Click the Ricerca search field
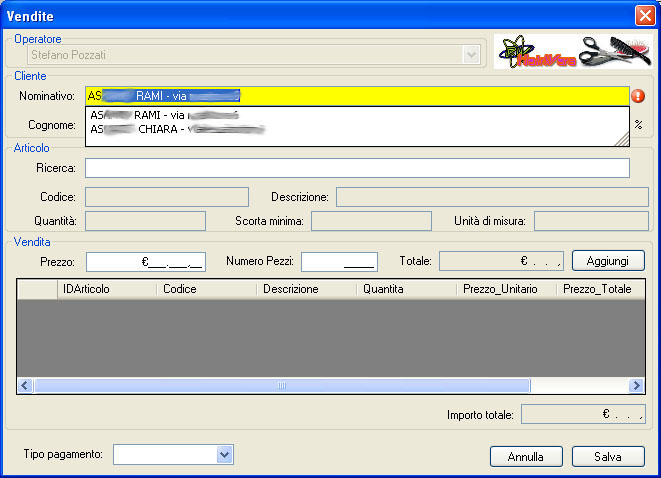 click(357, 168)
